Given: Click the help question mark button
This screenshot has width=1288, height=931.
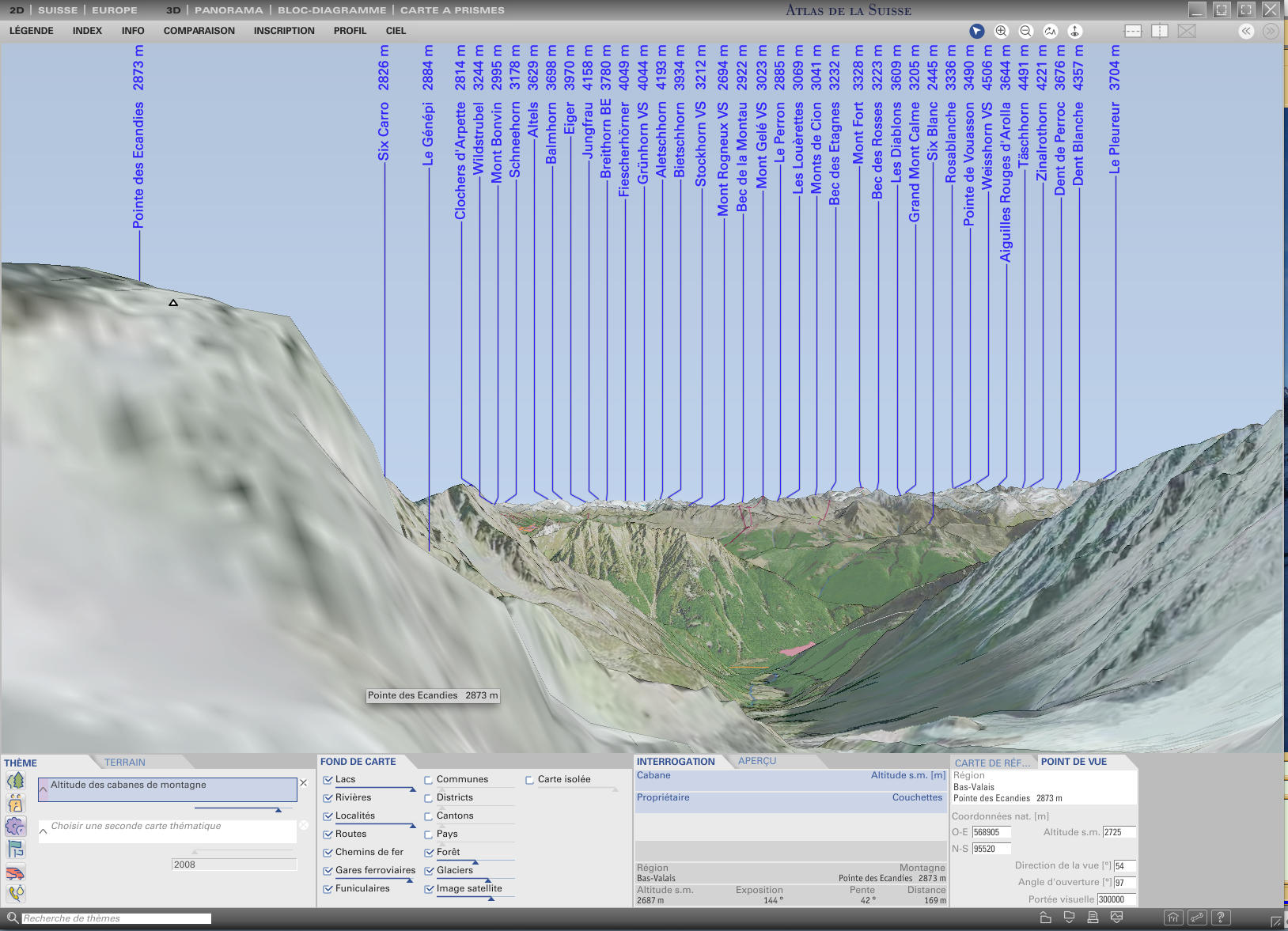Looking at the screenshot, I should [1221, 918].
